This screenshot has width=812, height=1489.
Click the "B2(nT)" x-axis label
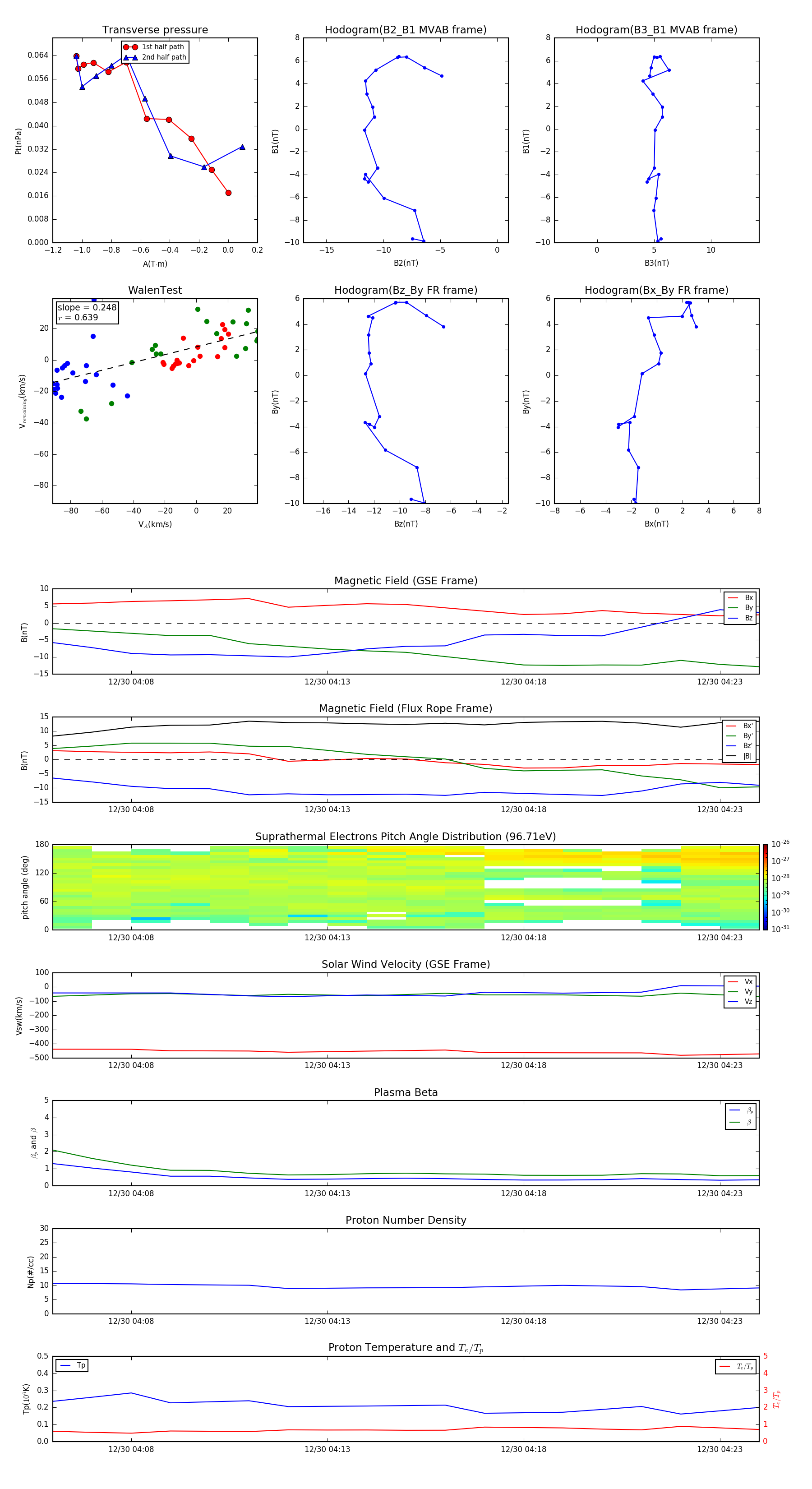406,264
